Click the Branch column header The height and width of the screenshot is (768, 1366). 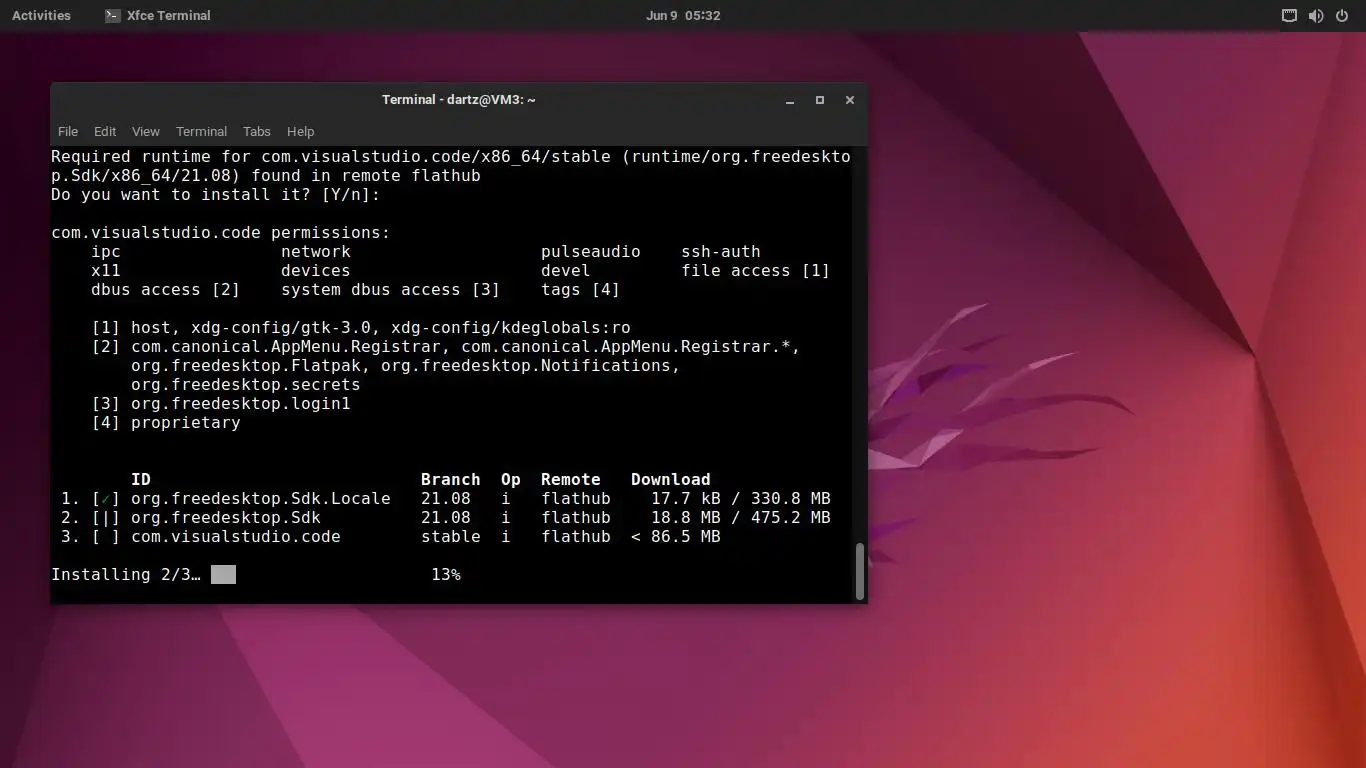pos(451,479)
